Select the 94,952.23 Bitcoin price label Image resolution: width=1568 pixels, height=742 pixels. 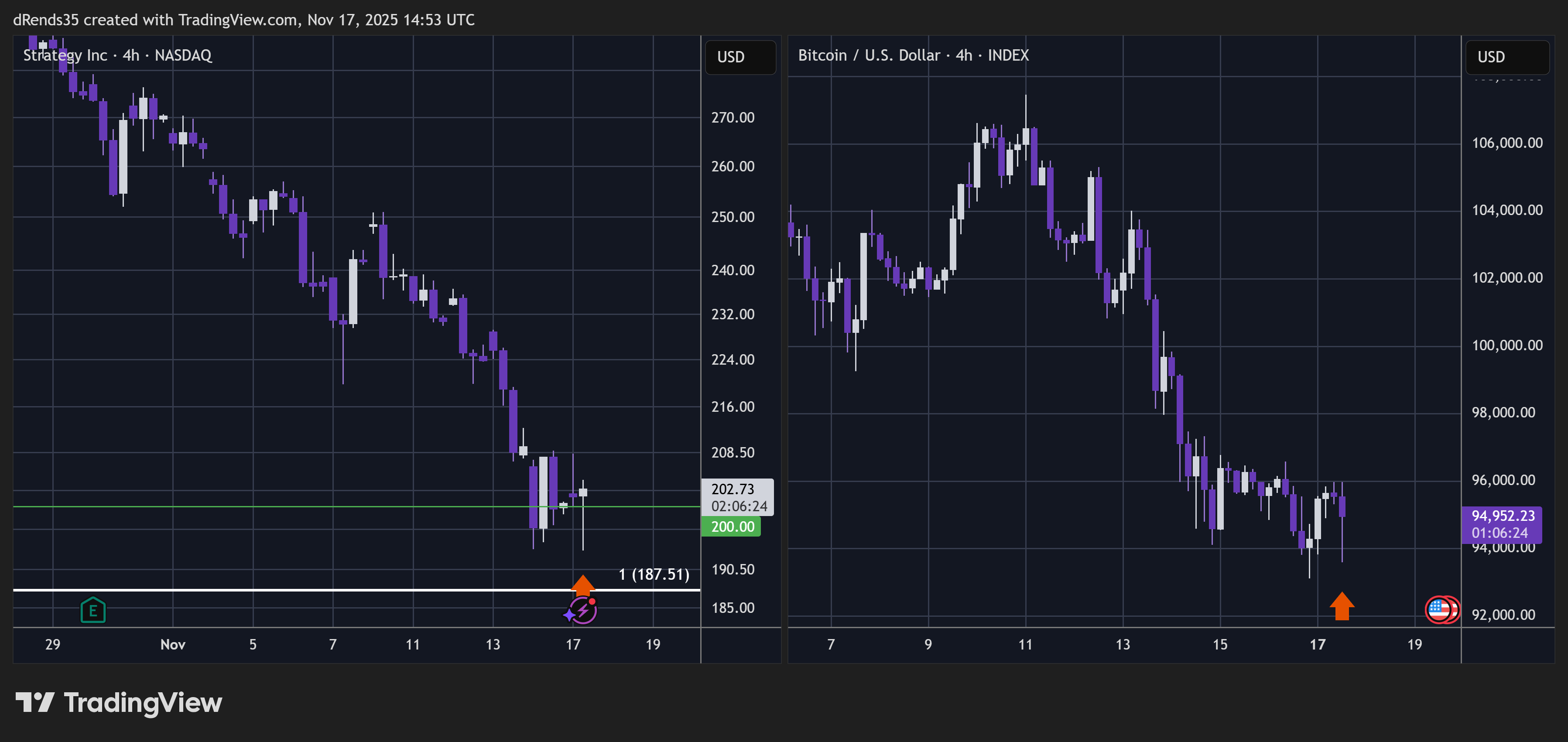pos(1502,524)
